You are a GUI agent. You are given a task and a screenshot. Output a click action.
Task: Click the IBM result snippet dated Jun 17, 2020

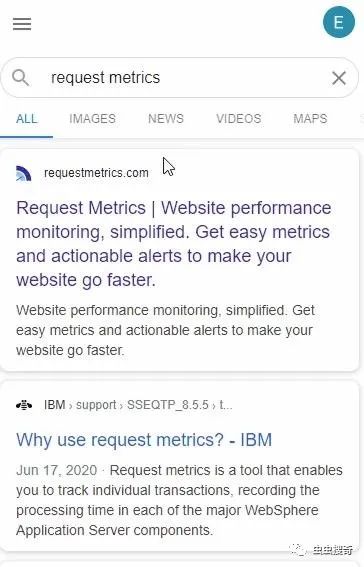(x=179, y=500)
